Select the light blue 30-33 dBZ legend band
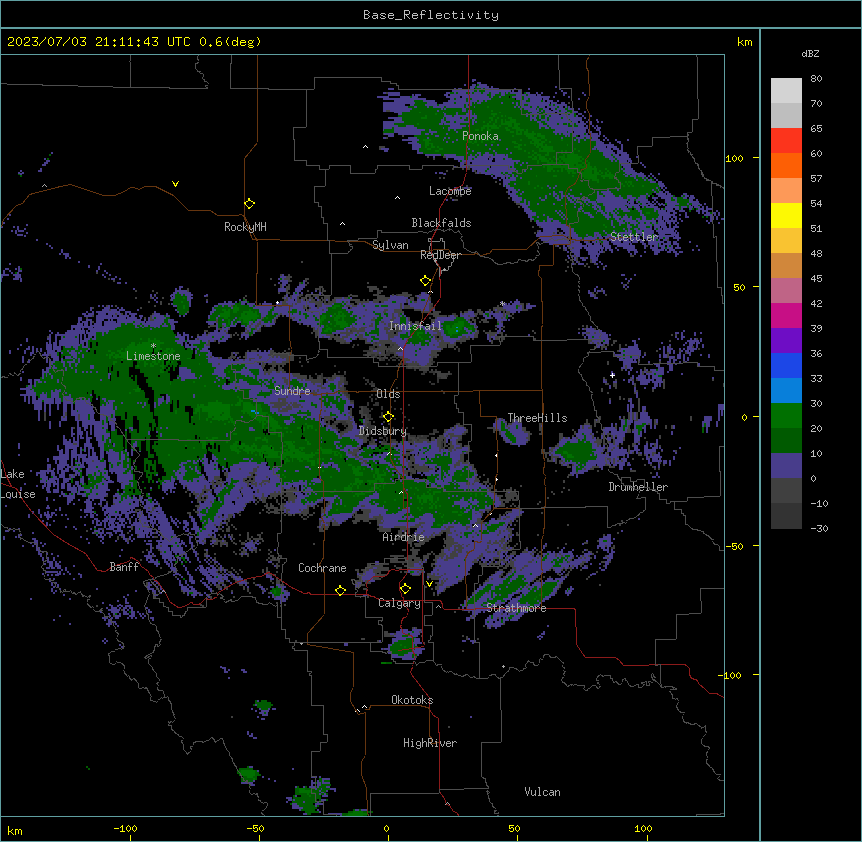 coord(786,390)
